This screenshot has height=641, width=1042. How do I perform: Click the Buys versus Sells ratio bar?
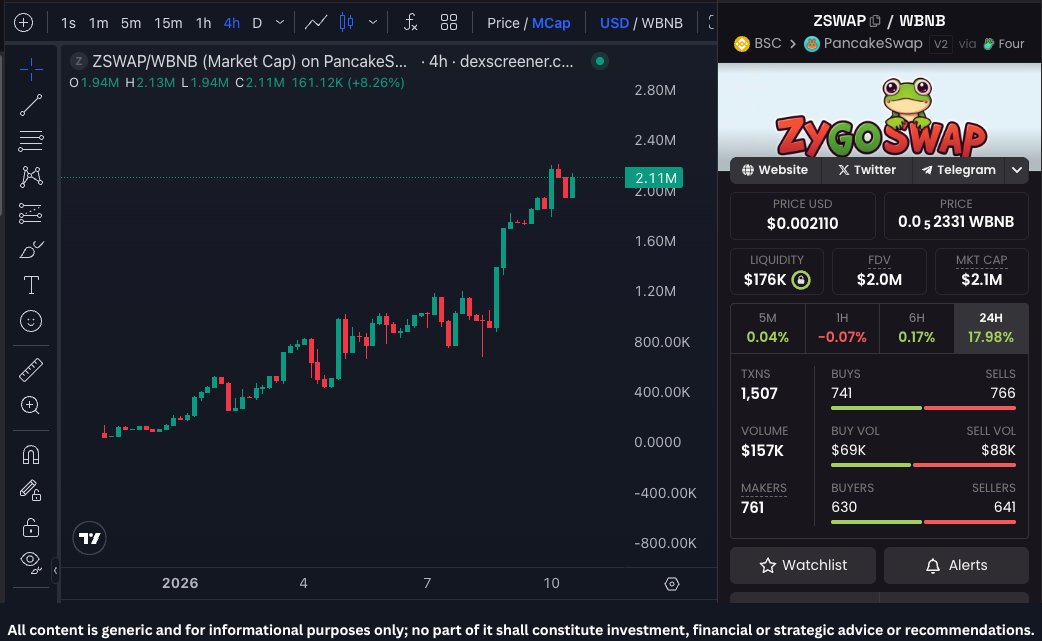(923, 408)
